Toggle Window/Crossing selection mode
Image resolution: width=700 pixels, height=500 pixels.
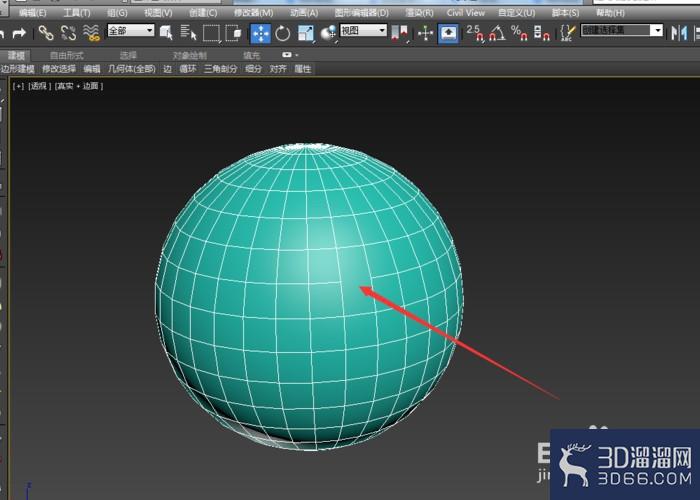(233, 33)
